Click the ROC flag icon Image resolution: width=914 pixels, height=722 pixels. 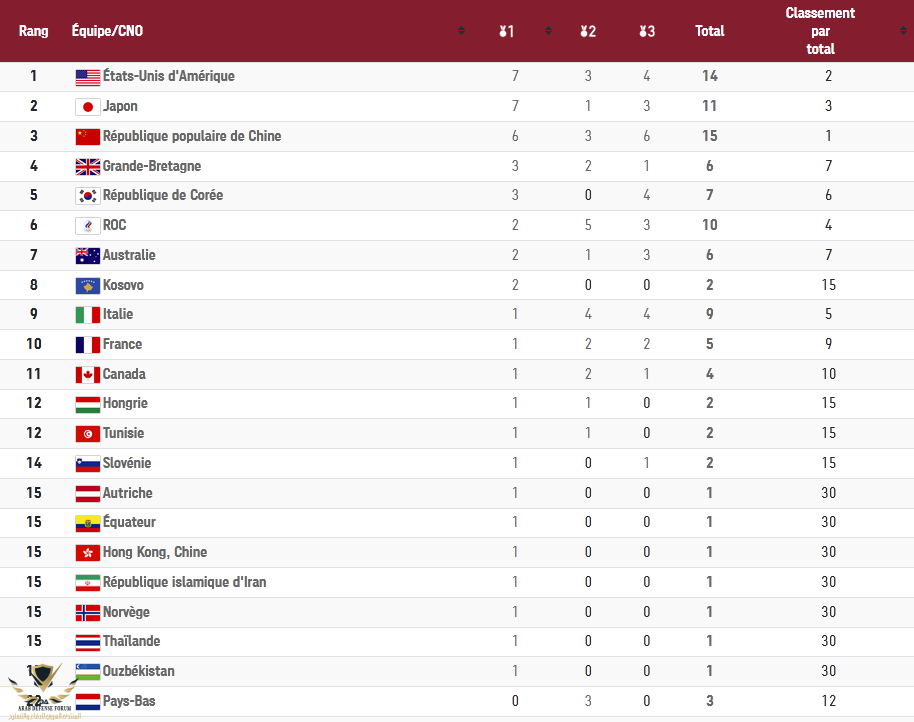(87, 226)
